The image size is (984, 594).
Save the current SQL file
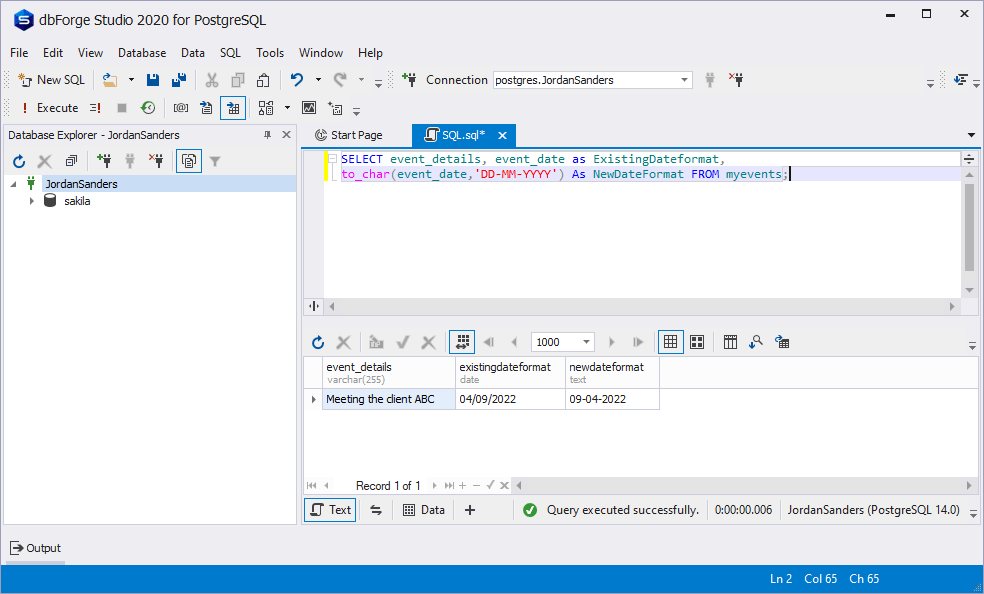tap(152, 79)
